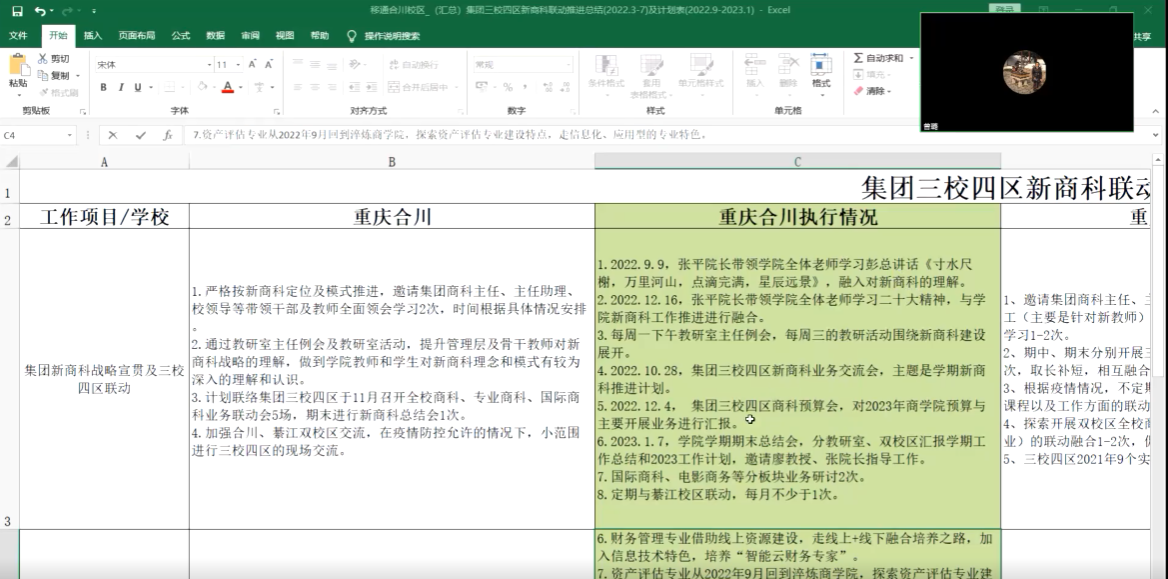The height and width of the screenshot is (579, 1168).
Task: Switch to the Insert (插入) tab
Action: click(x=93, y=36)
